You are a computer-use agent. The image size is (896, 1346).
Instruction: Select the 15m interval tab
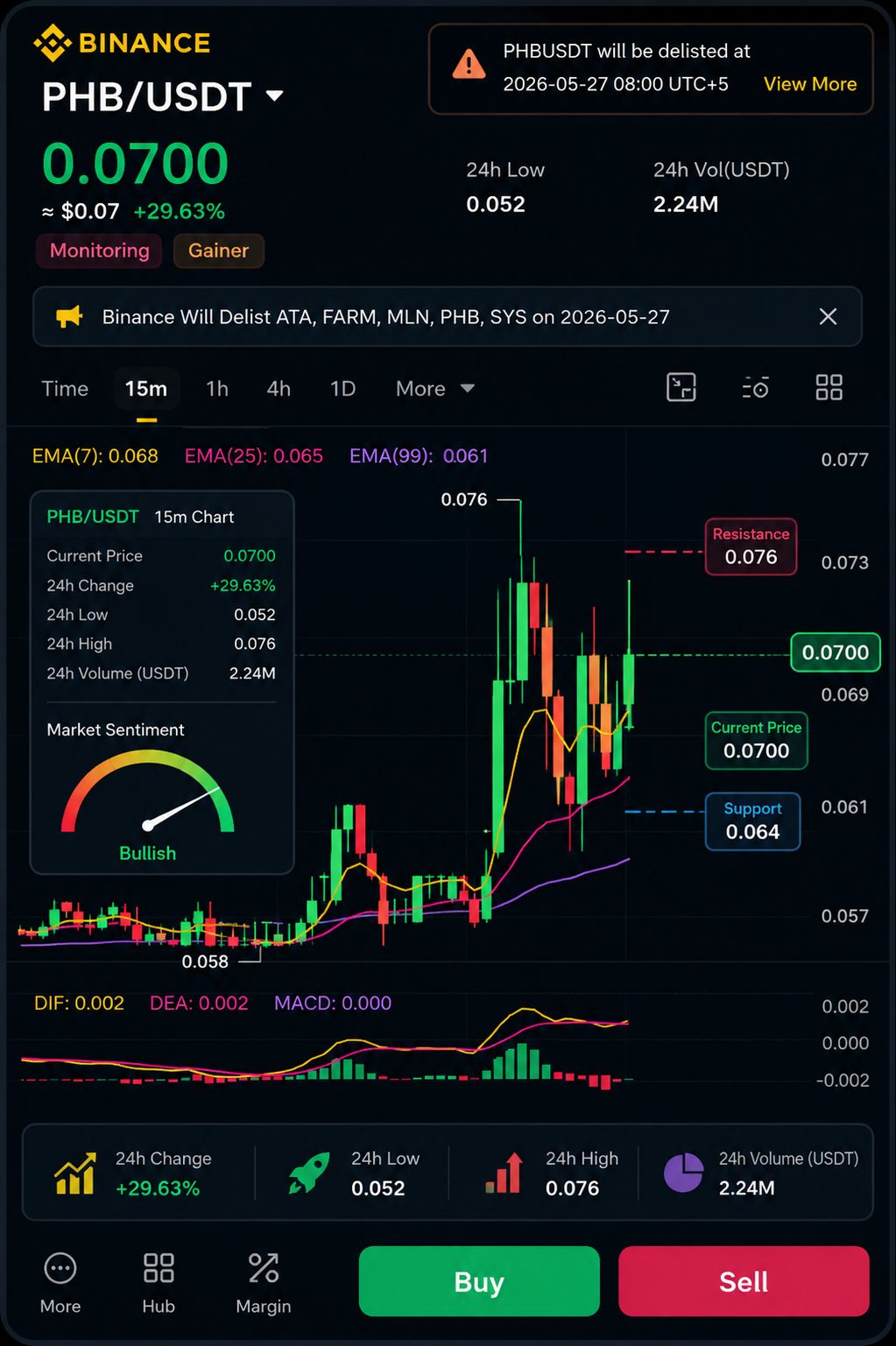(x=146, y=389)
